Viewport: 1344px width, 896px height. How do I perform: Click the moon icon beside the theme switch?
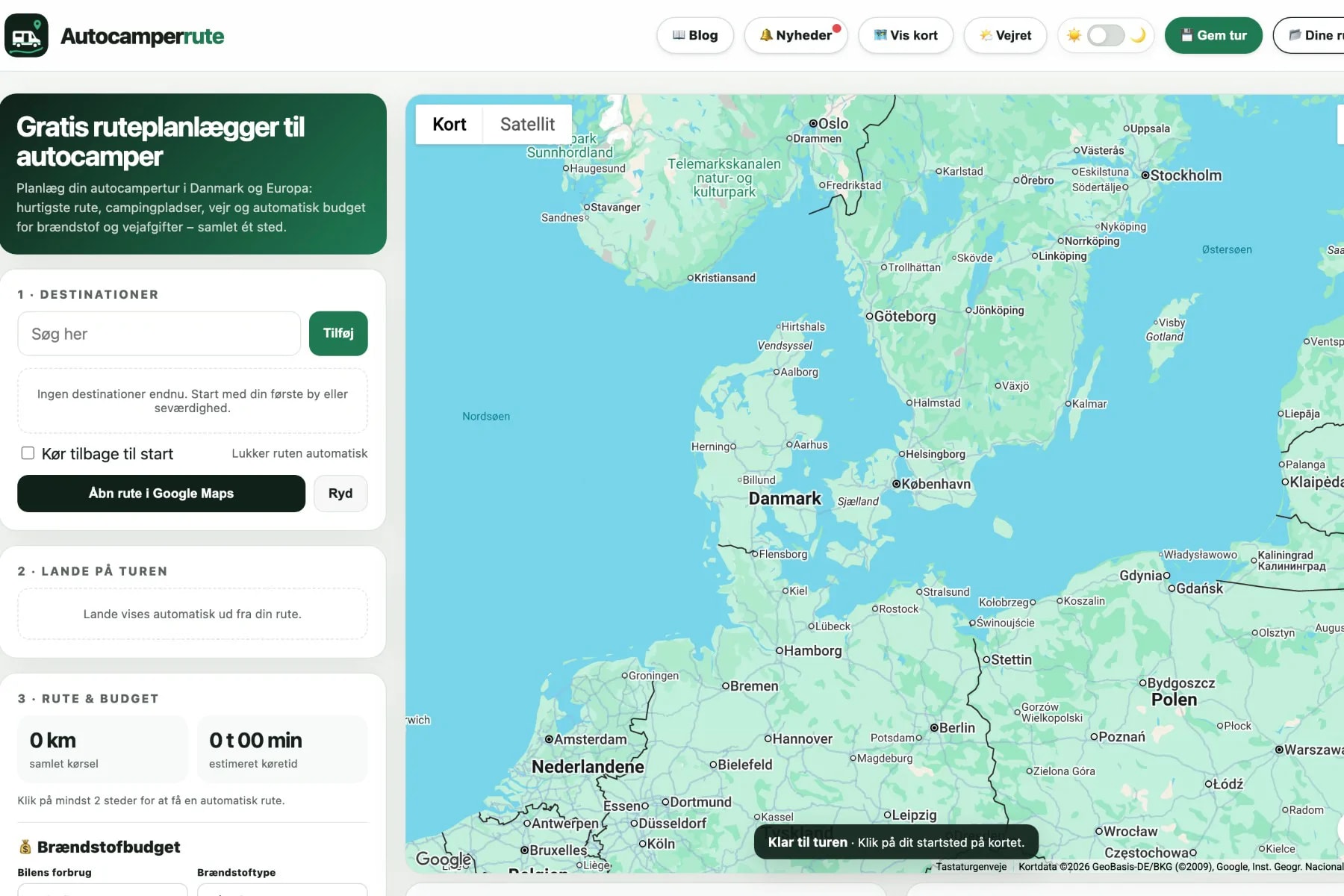(x=1138, y=35)
